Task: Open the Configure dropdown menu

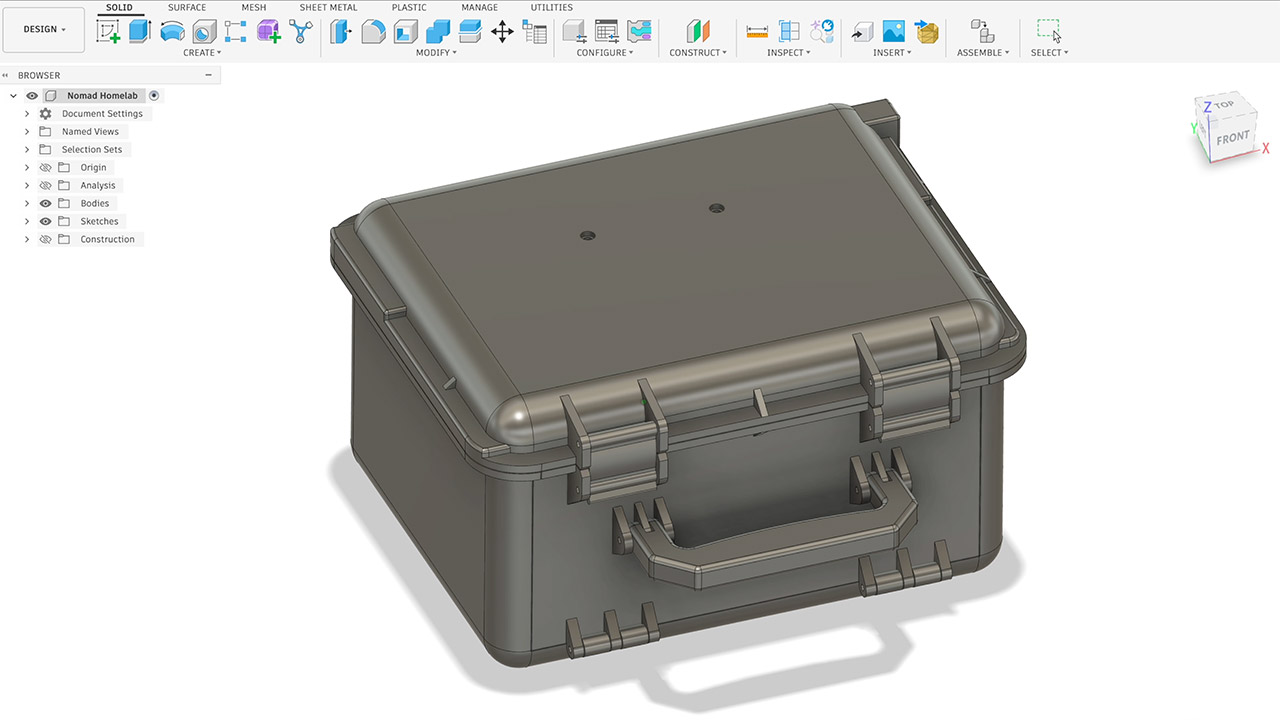Action: pos(605,53)
